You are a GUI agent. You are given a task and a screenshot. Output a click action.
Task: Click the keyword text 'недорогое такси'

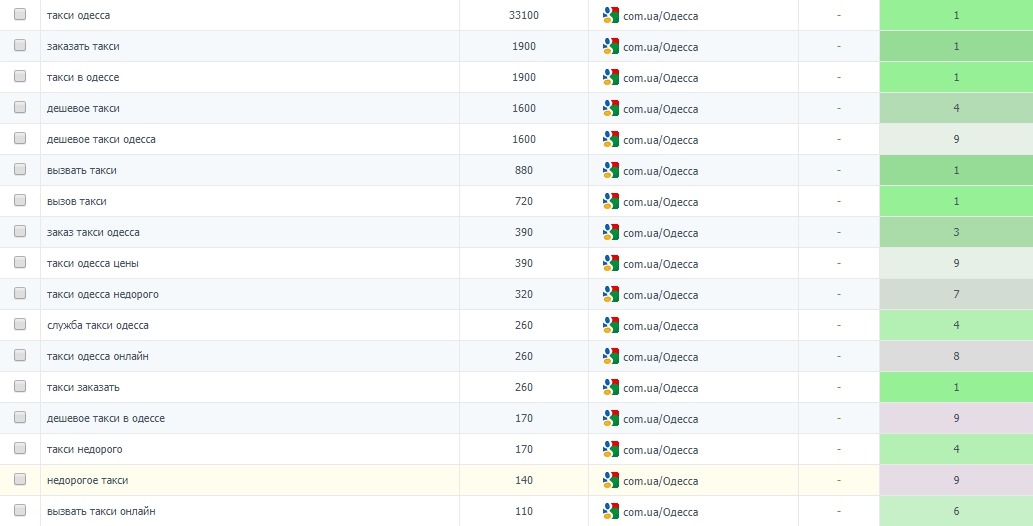coord(88,480)
